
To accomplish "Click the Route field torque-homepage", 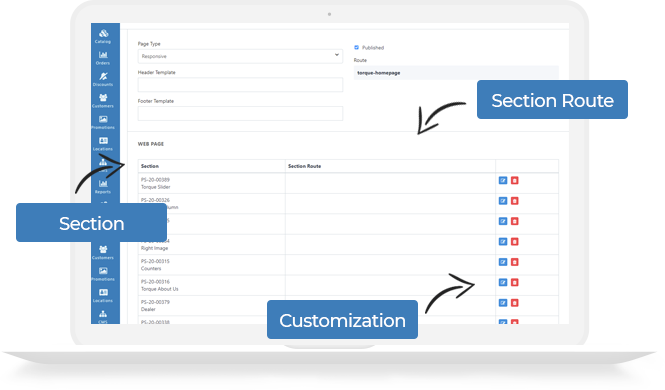I will click(x=456, y=72).
